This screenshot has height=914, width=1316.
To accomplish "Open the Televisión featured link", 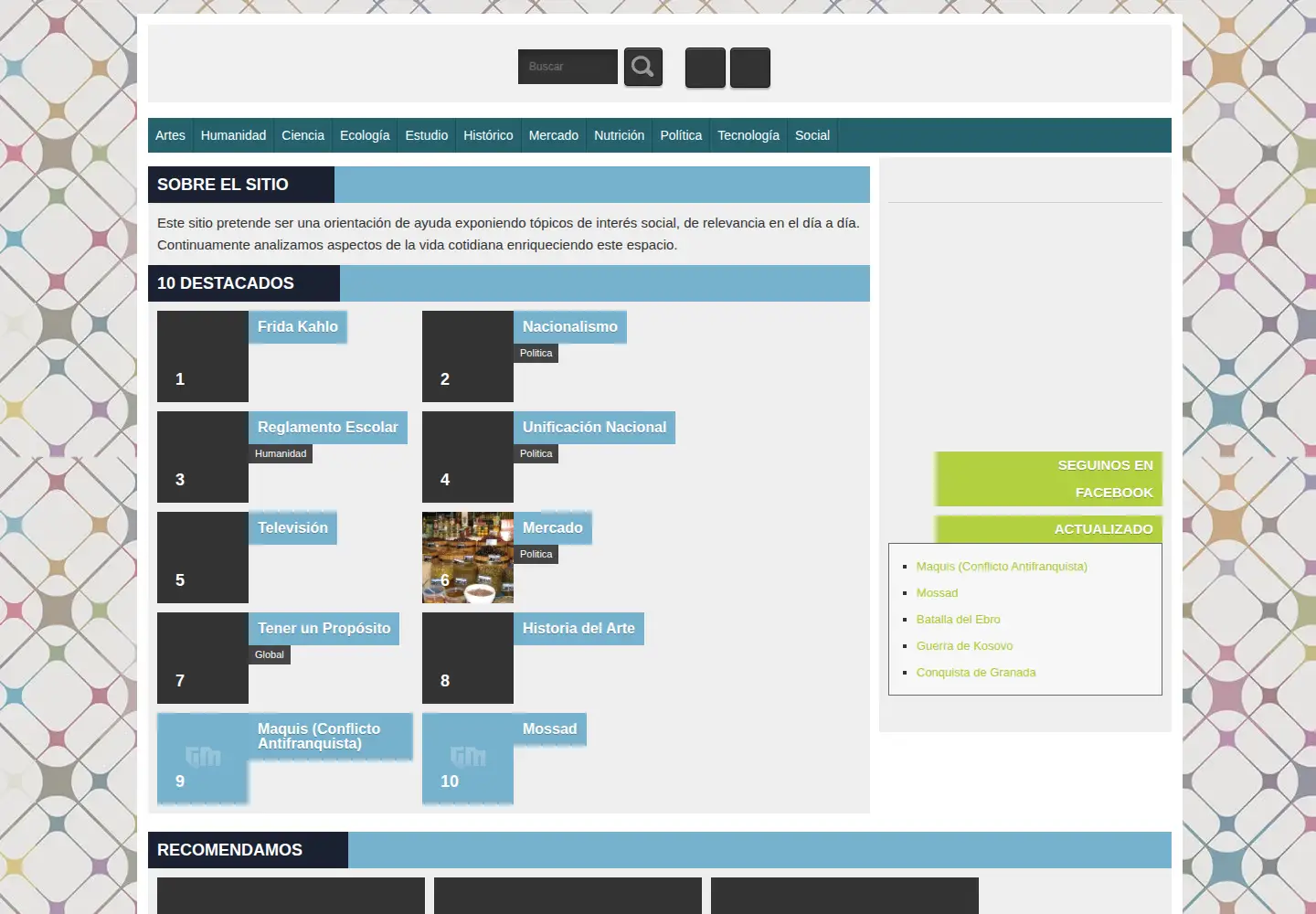I will (292, 528).
